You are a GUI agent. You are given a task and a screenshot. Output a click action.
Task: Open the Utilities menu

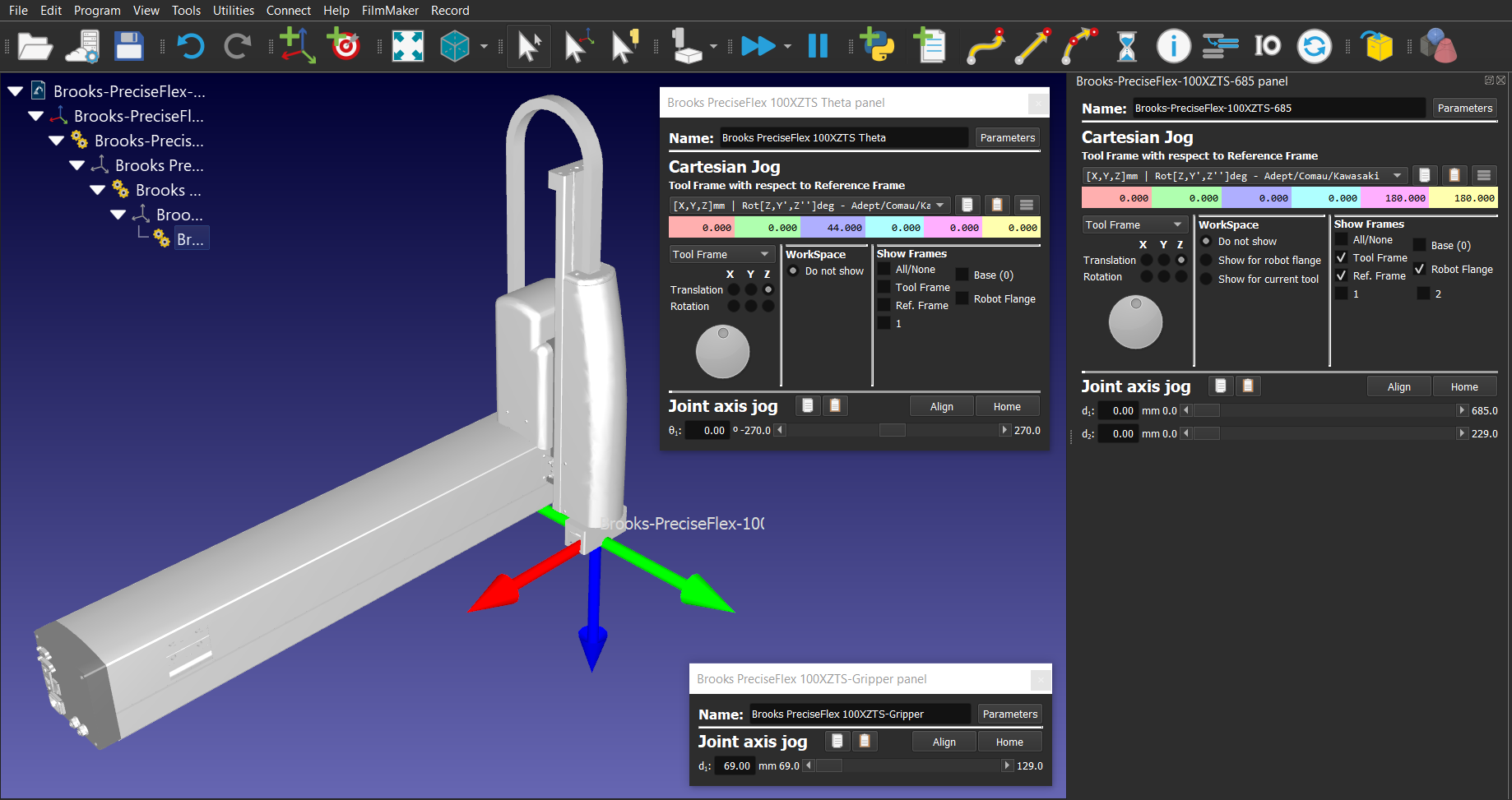tap(234, 10)
